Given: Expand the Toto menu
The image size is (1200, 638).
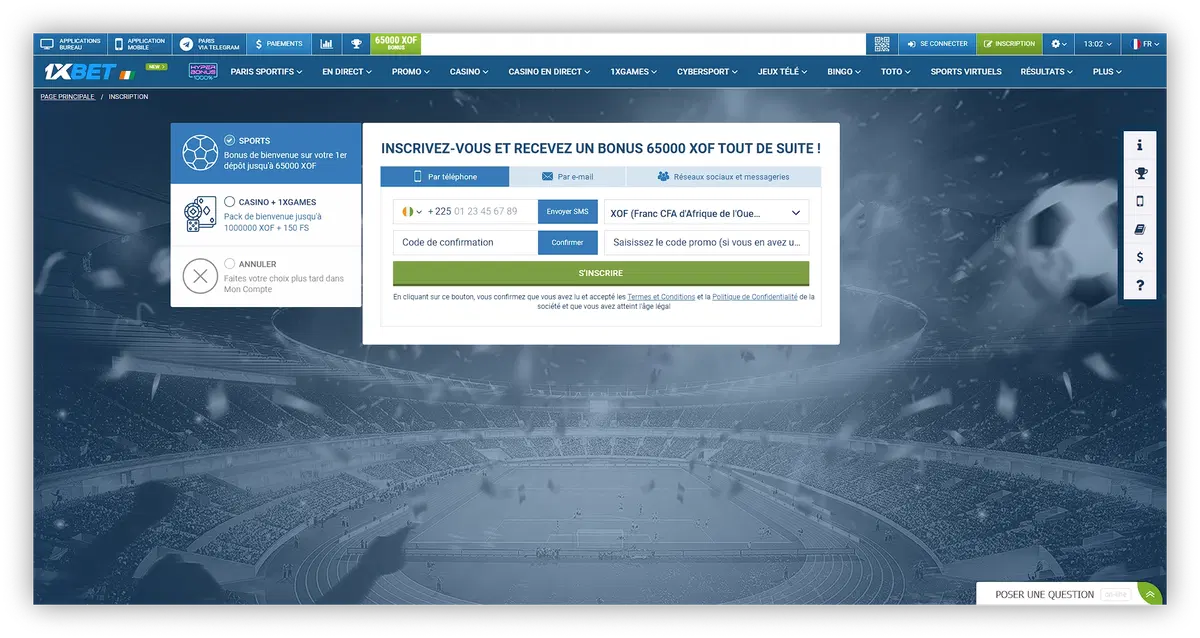Looking at the screenshot, I should (x=896, y=72).
